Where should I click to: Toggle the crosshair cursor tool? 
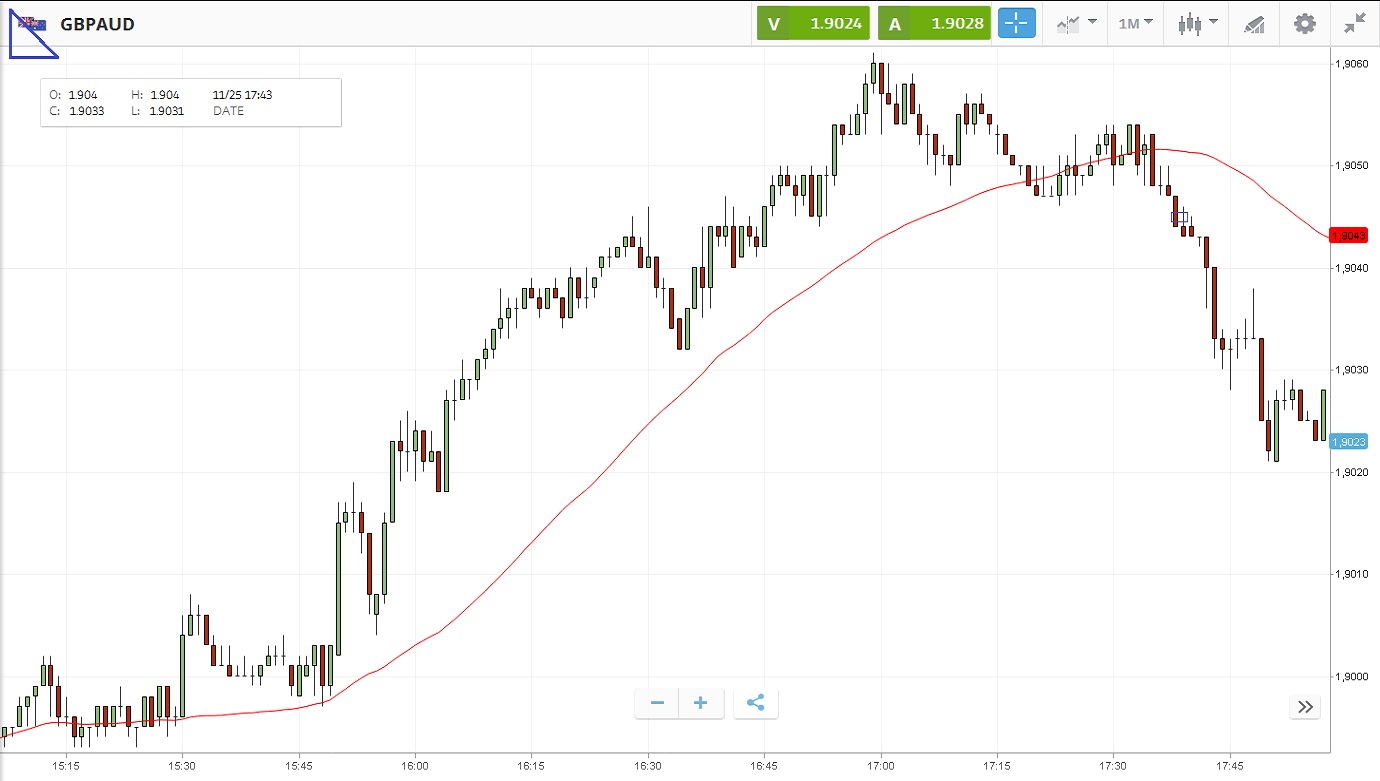1017,23
